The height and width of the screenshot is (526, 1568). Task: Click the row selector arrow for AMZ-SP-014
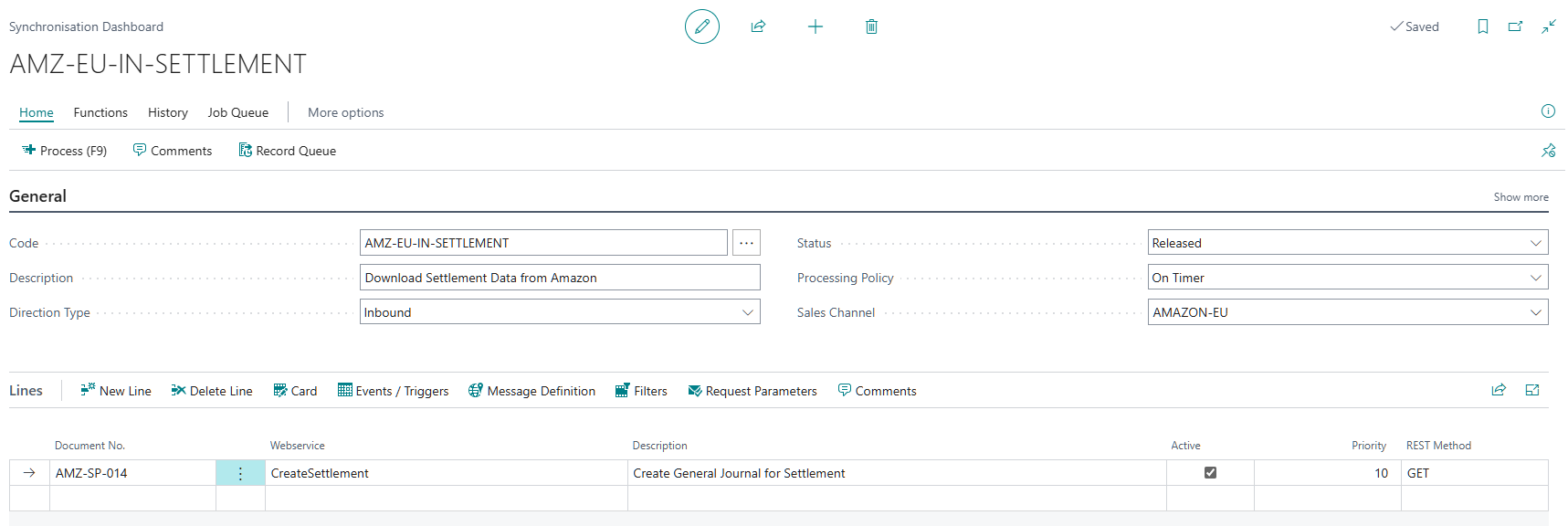click(x=29, y=473)
